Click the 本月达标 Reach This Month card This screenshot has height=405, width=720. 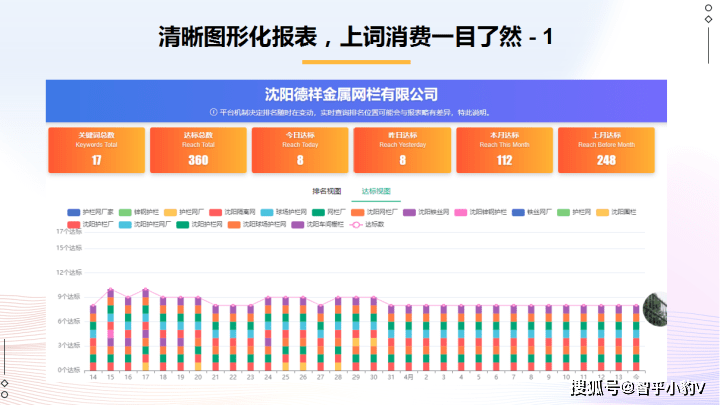[504, 150]
